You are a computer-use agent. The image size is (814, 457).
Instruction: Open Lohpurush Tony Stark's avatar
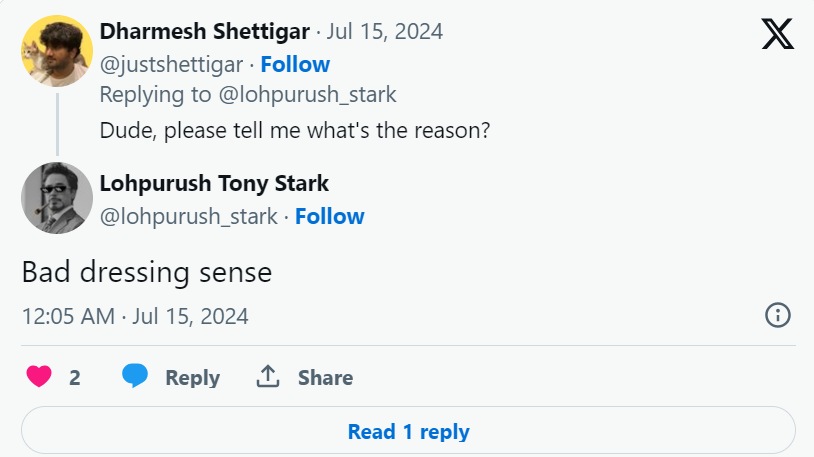(57, 197)
